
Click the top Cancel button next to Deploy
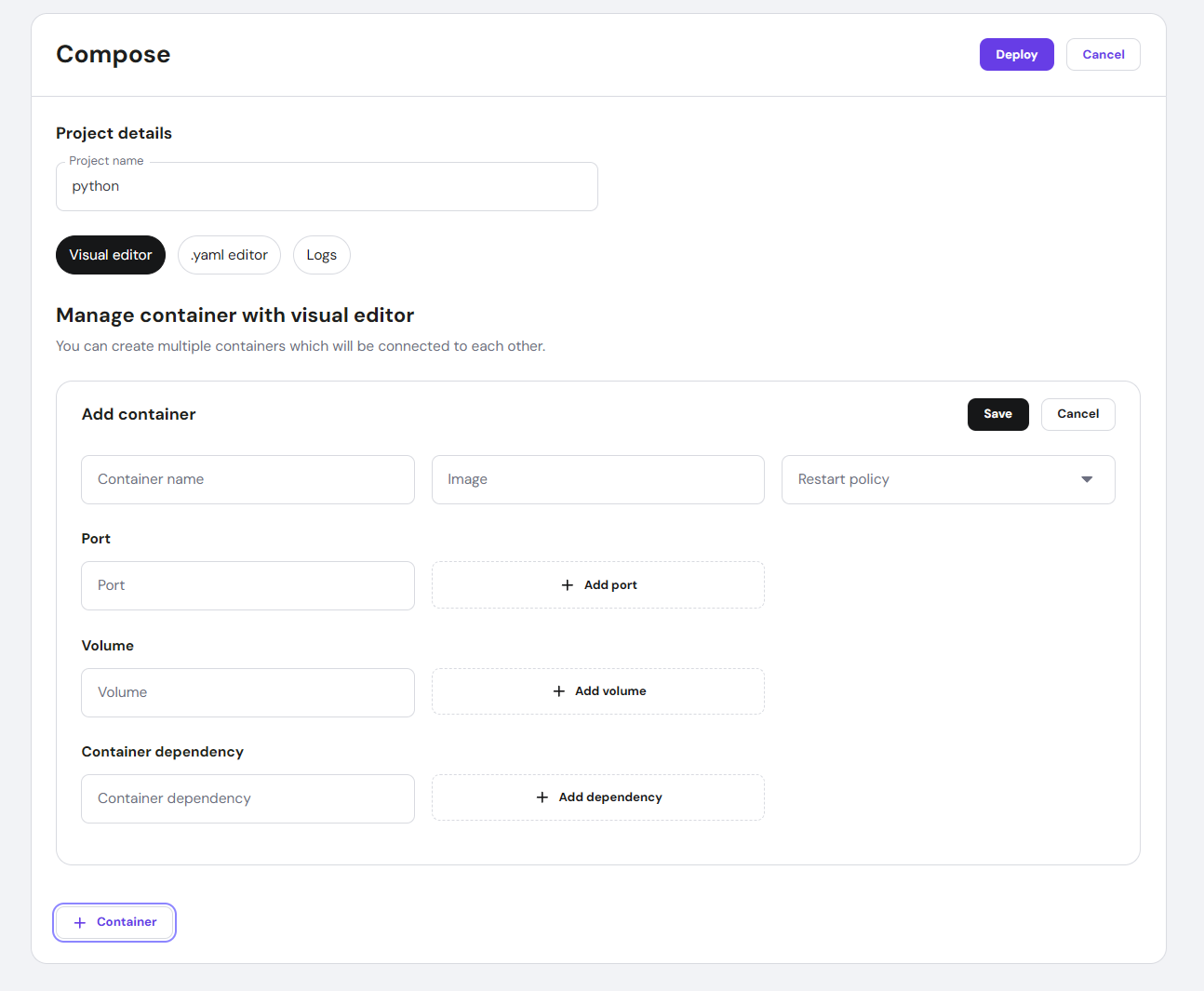pos(1103,55)
